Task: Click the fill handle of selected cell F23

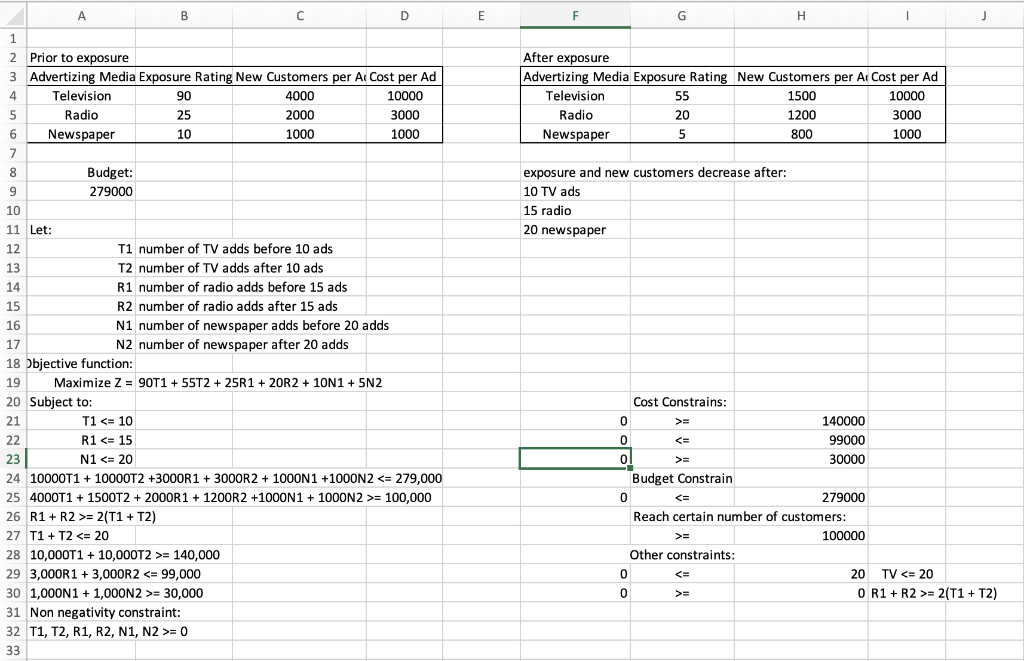Action: 630,467
